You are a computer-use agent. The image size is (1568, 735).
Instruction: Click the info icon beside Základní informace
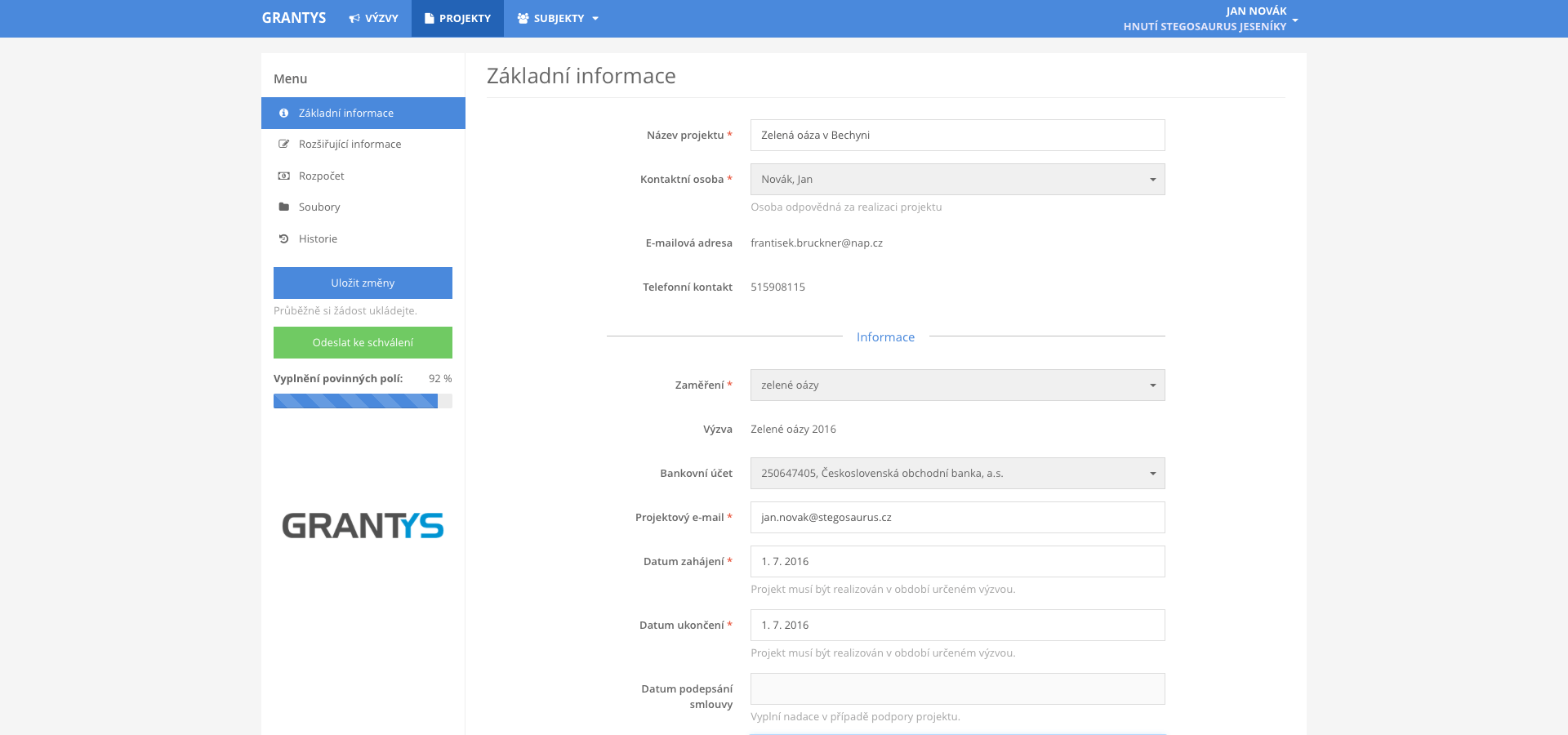tap(283, 114)
